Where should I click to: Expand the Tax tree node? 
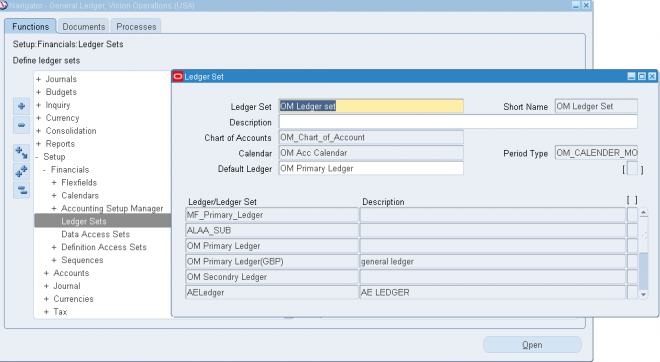click(46, 312)
